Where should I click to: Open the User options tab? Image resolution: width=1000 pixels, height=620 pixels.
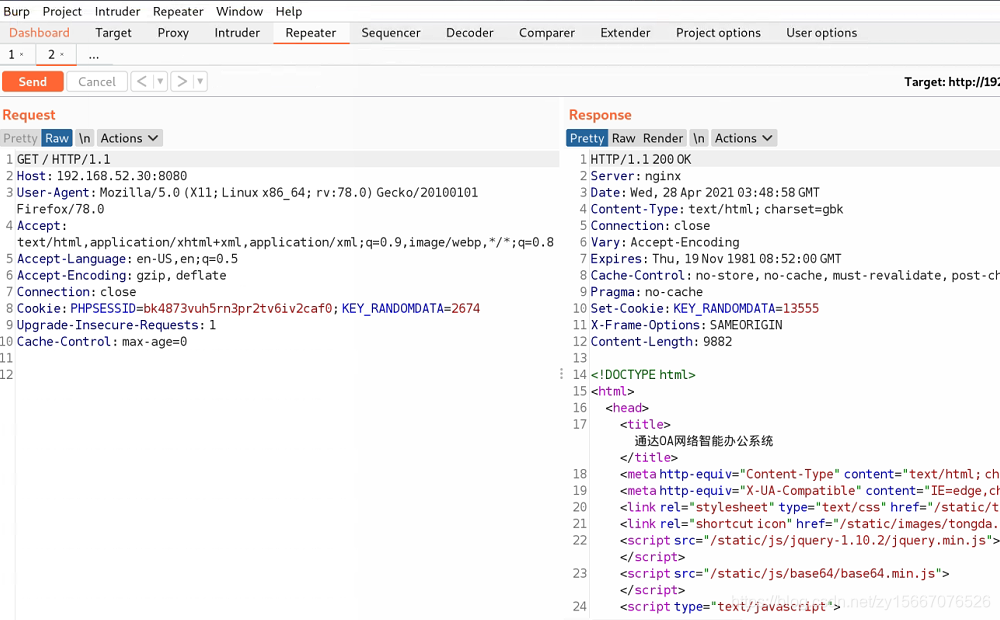click(821, 33)
